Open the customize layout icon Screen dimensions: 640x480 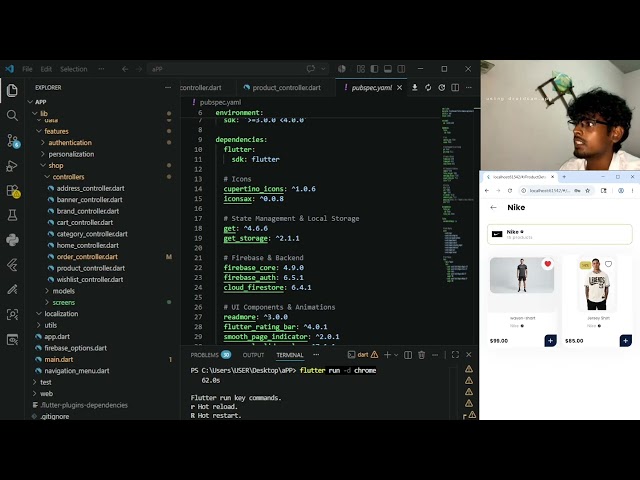click(x=361, y=69)
